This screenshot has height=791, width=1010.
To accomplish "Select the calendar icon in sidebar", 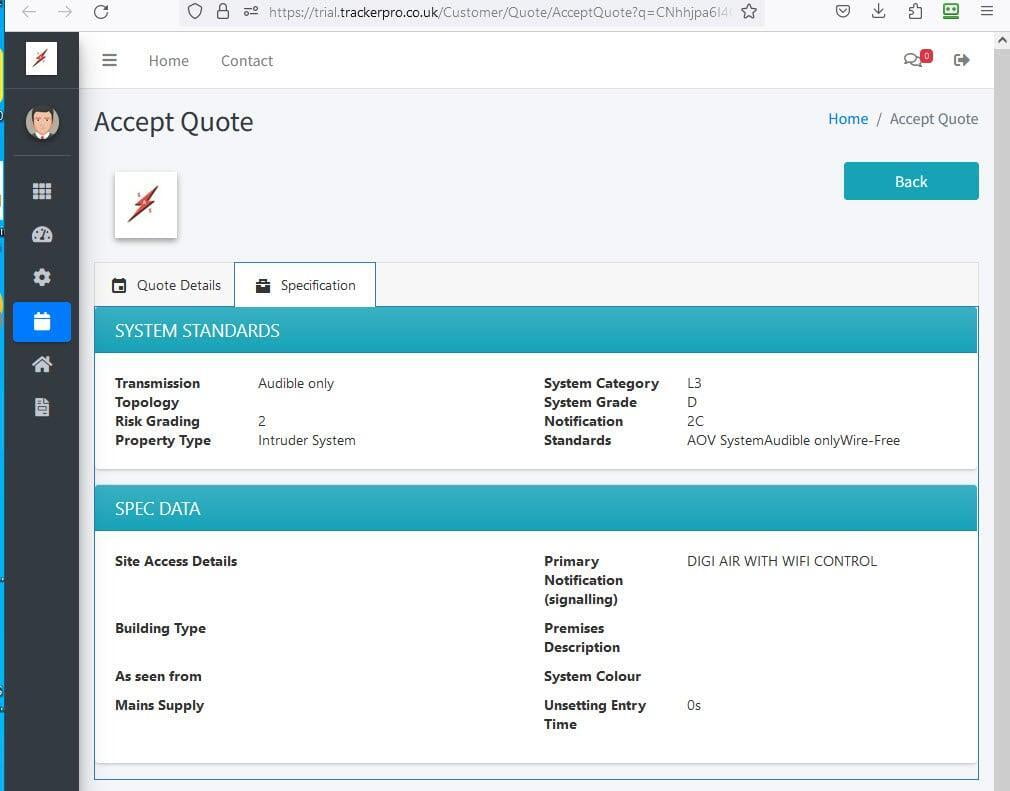I will (42, 322).
